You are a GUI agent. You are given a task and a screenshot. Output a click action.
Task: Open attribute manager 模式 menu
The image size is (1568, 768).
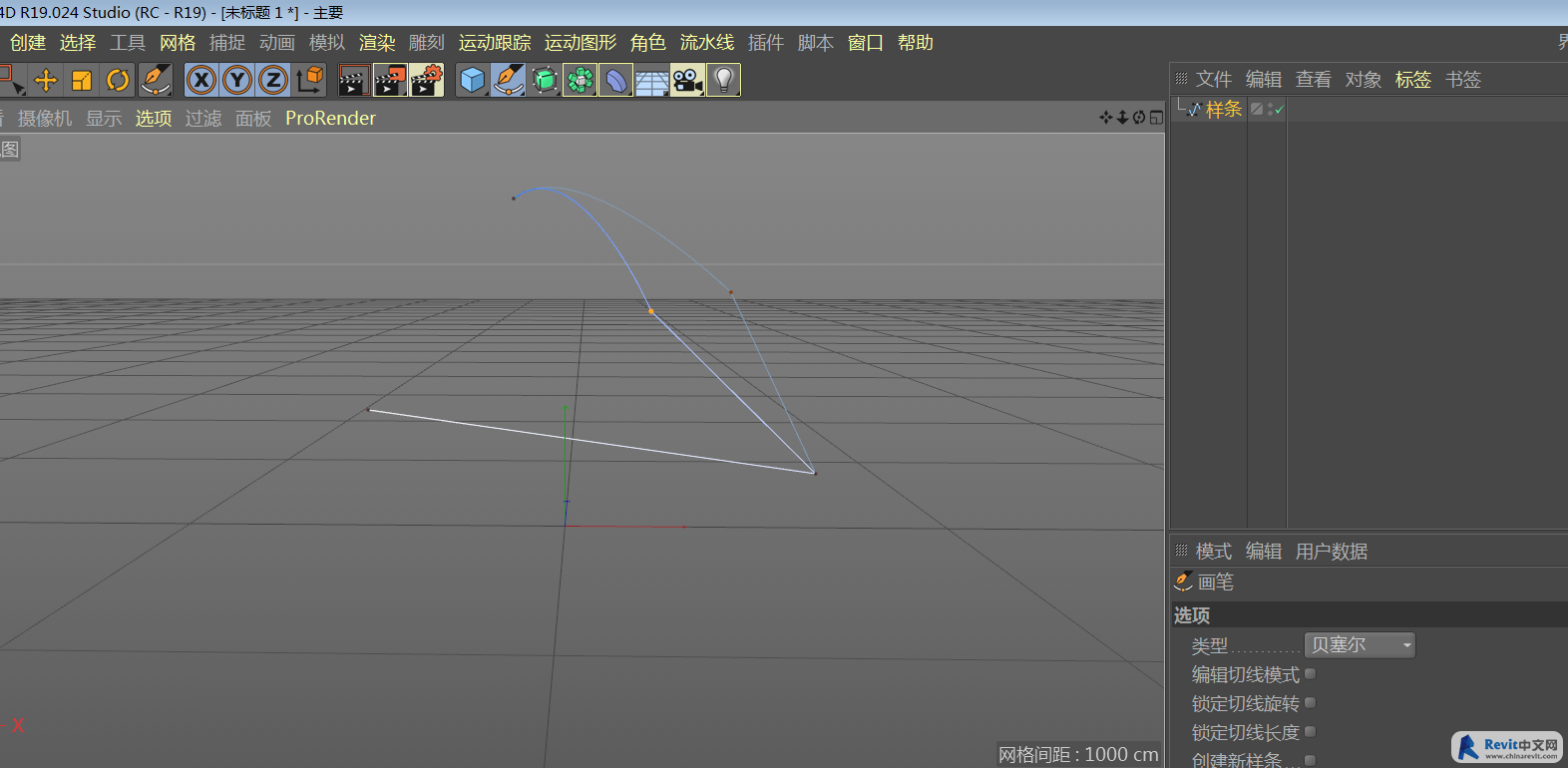pos(1214,552)
